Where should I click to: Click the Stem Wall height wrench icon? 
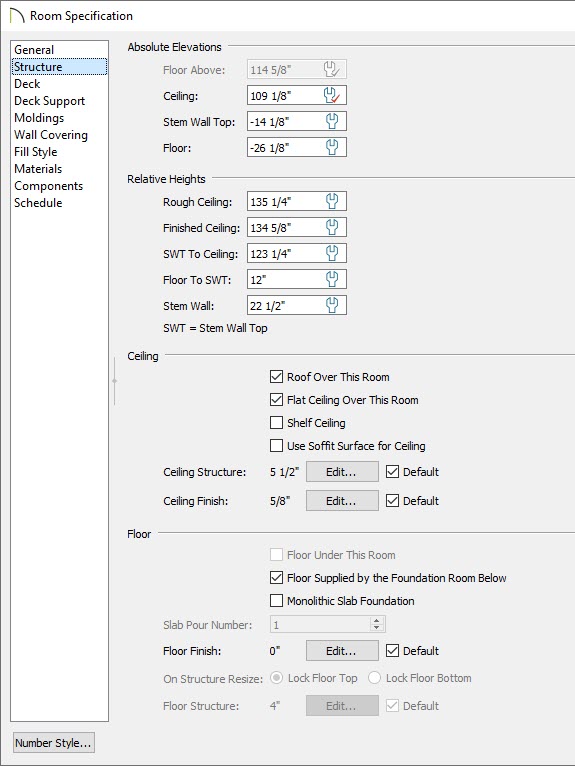point(332,305)
